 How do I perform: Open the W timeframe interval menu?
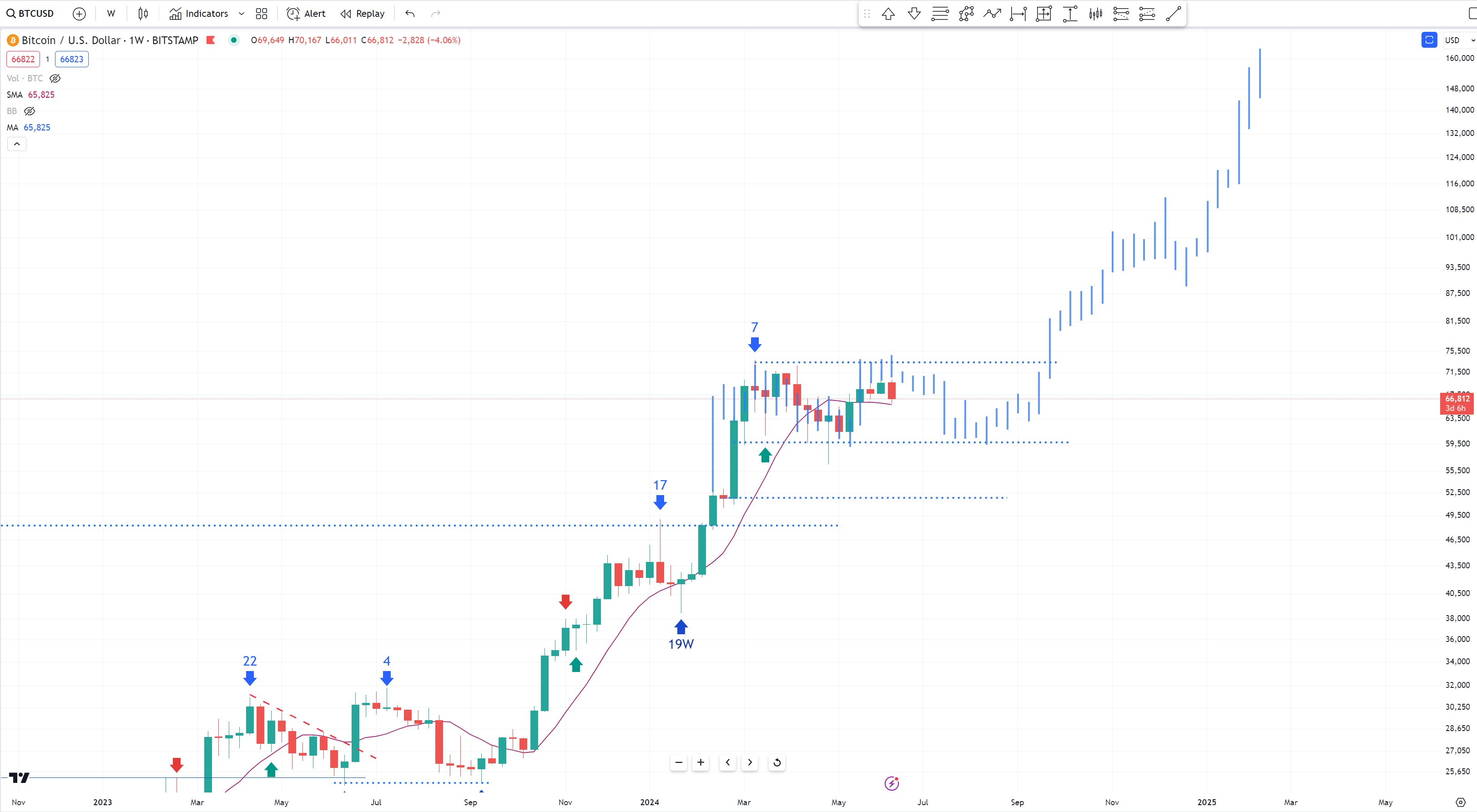[x=111, y=14]
